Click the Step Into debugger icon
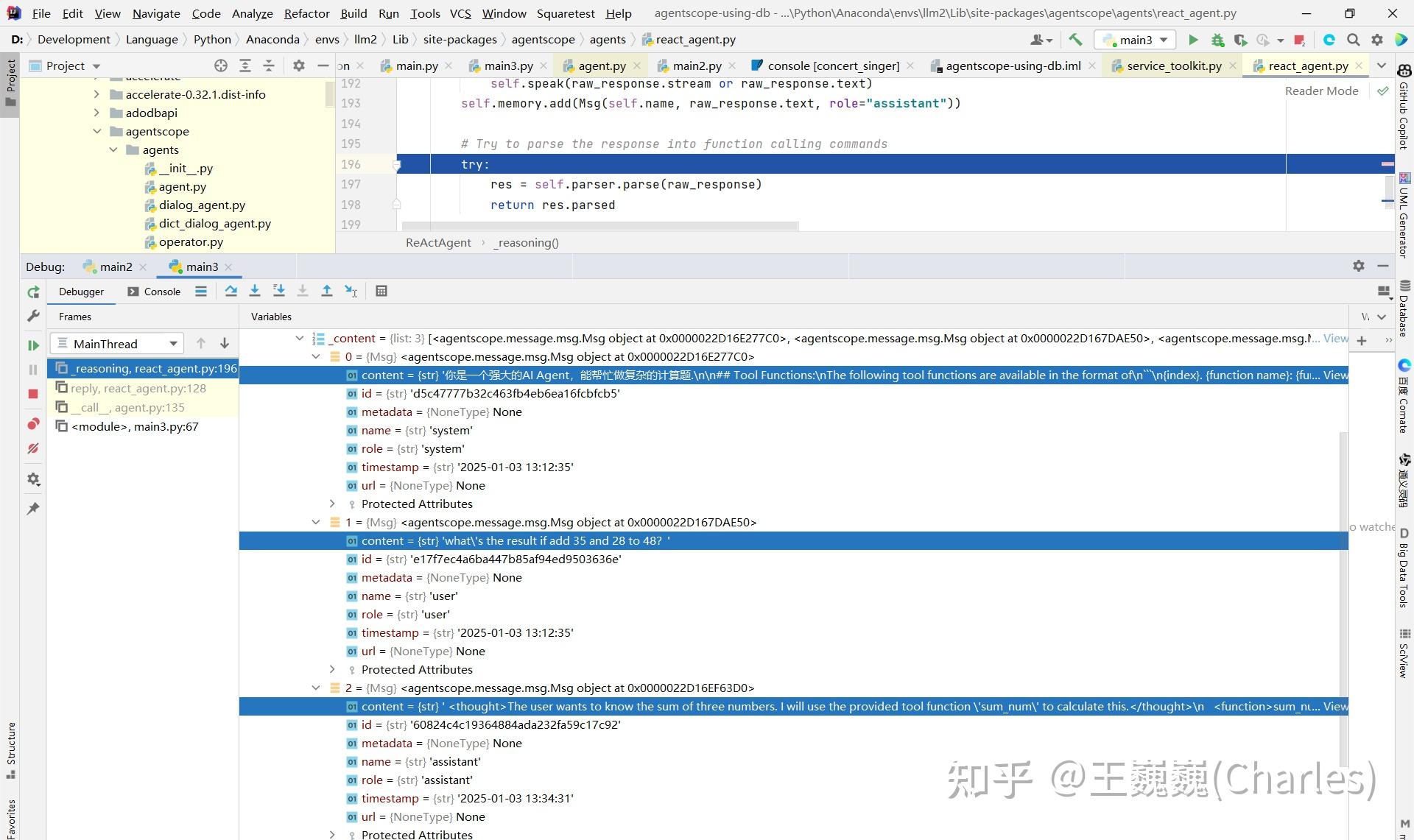 [255, 291]
